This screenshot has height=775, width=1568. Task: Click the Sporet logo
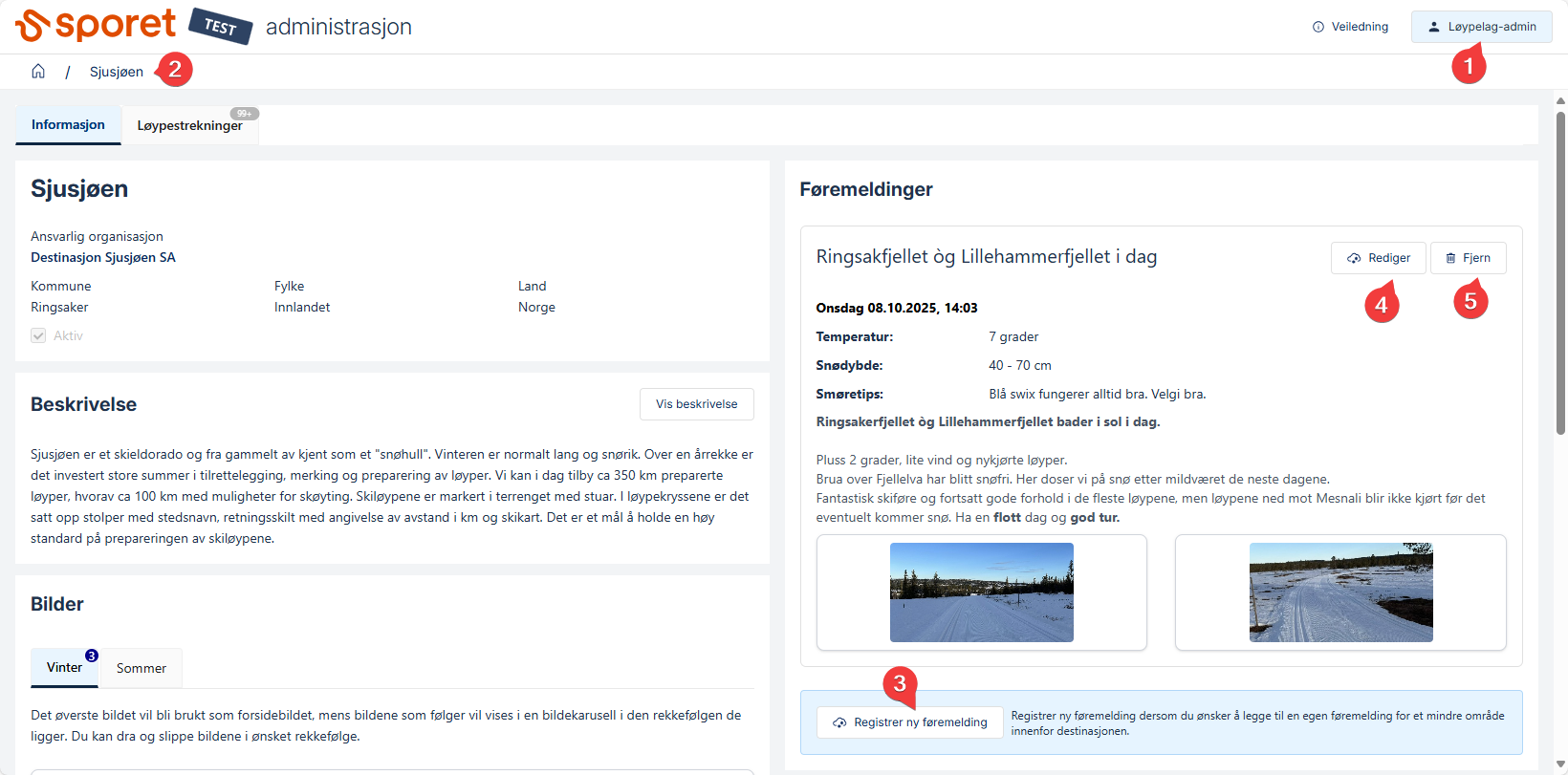tap(96, 25)
